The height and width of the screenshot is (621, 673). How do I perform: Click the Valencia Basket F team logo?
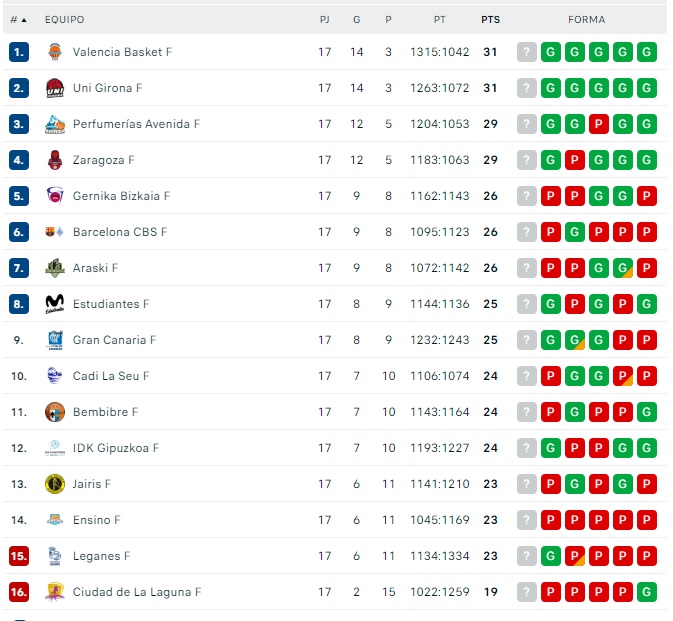[55, 52]
